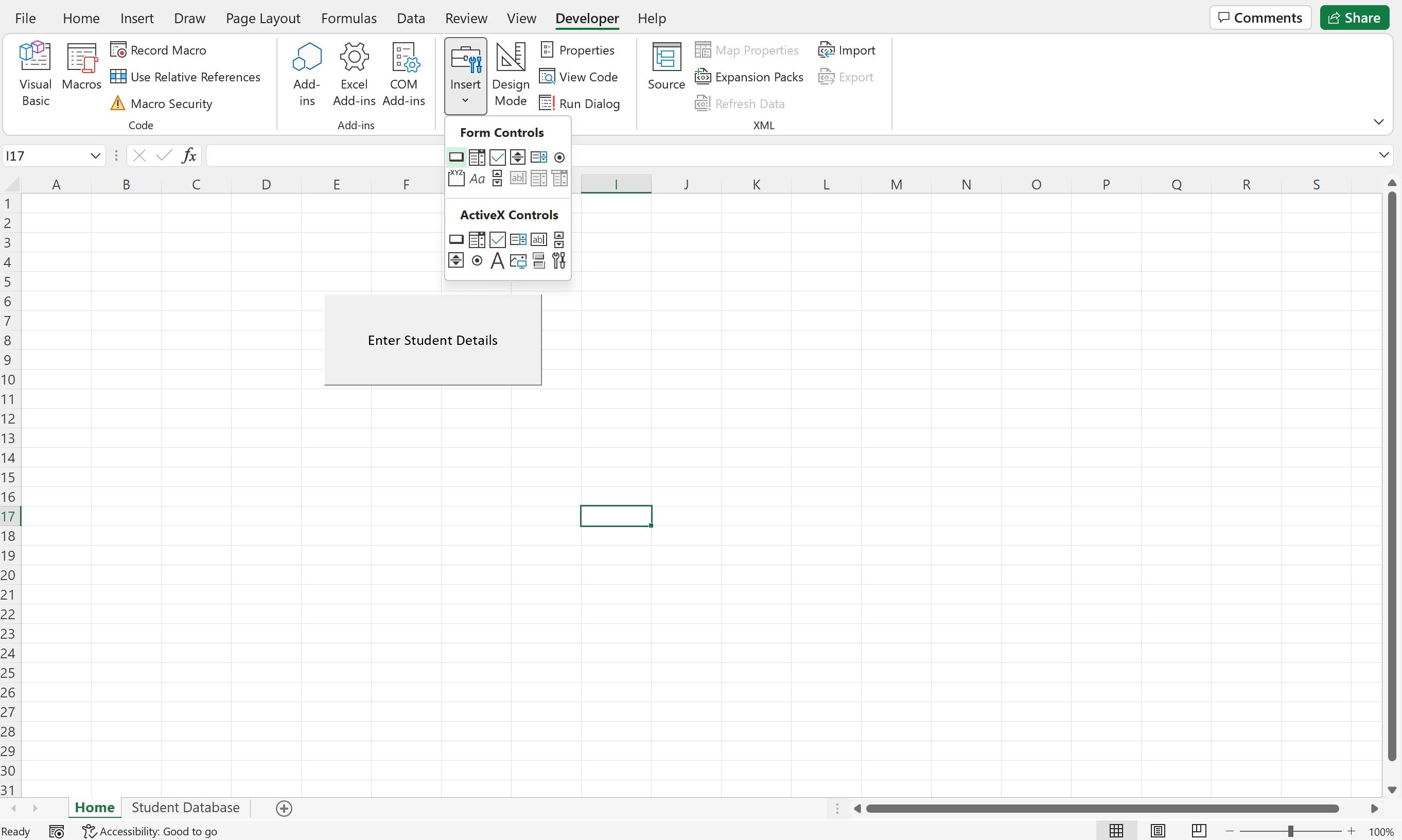
Task: Select checkbox control in Form Controls
Action: 497,157
